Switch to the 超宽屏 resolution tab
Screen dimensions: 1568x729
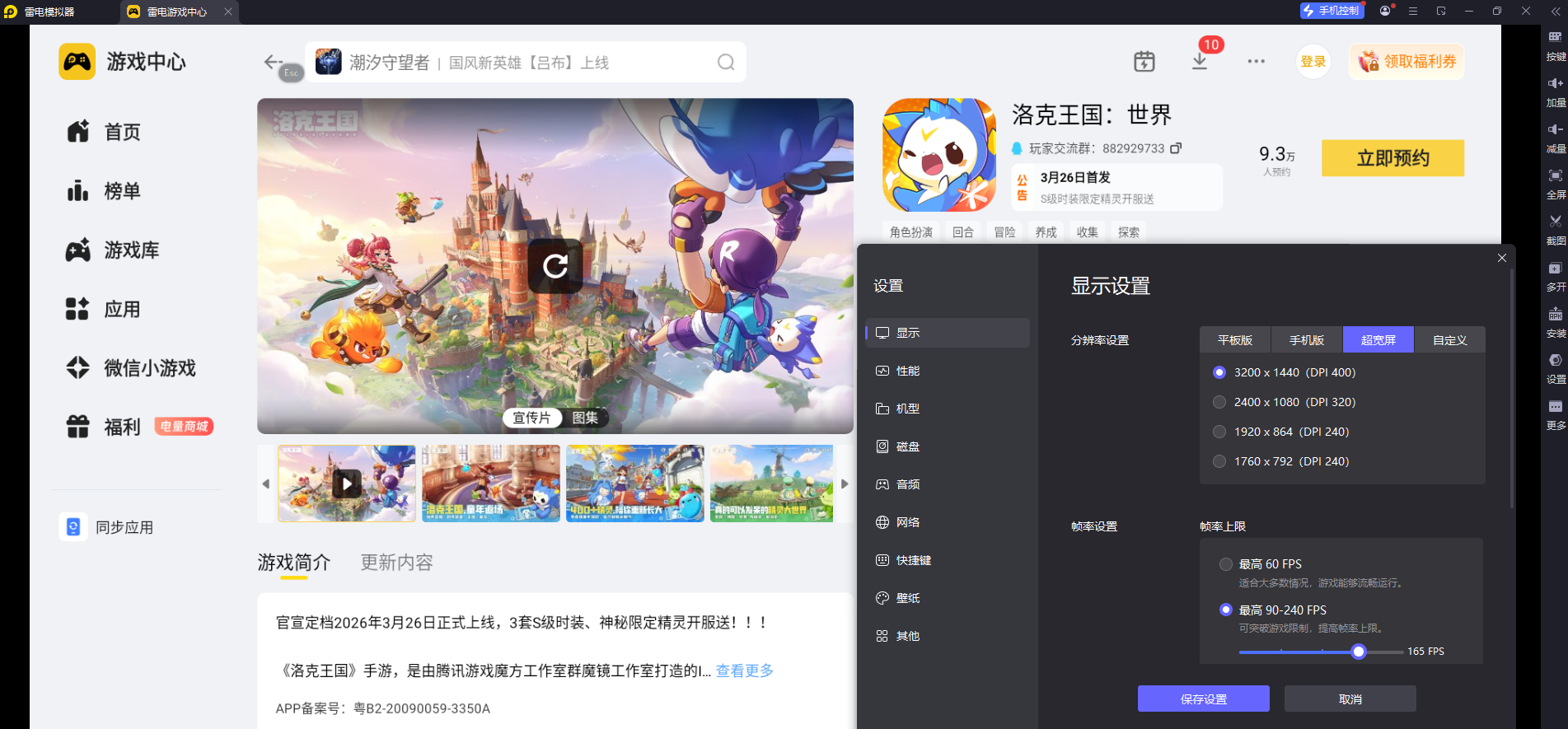1378,340
